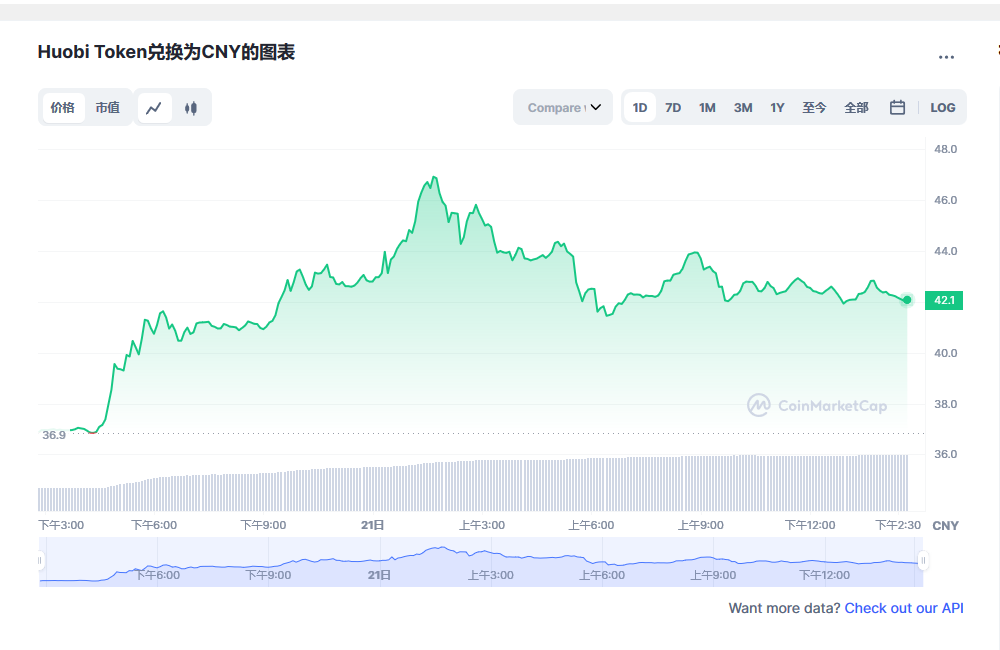Click the Huobi Token兑换为CNY的图表 heading

(x=166, y=52)
